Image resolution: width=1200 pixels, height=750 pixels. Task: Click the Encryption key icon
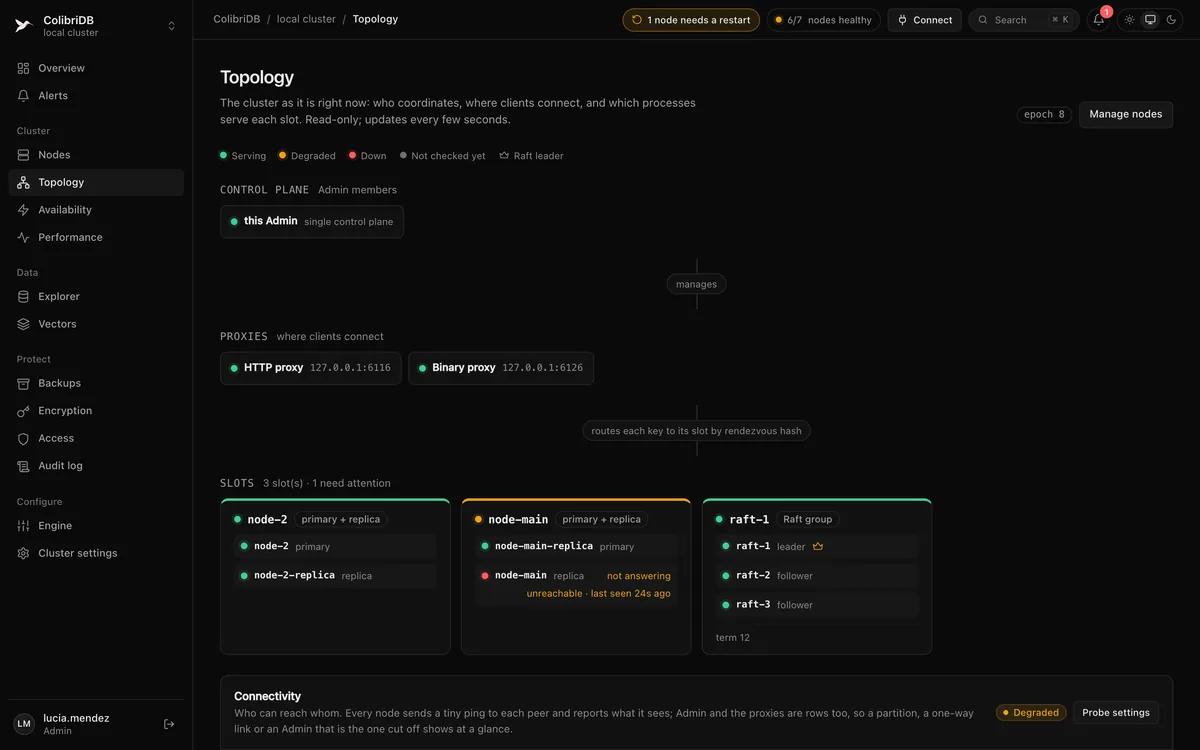(x=24, y=411)
